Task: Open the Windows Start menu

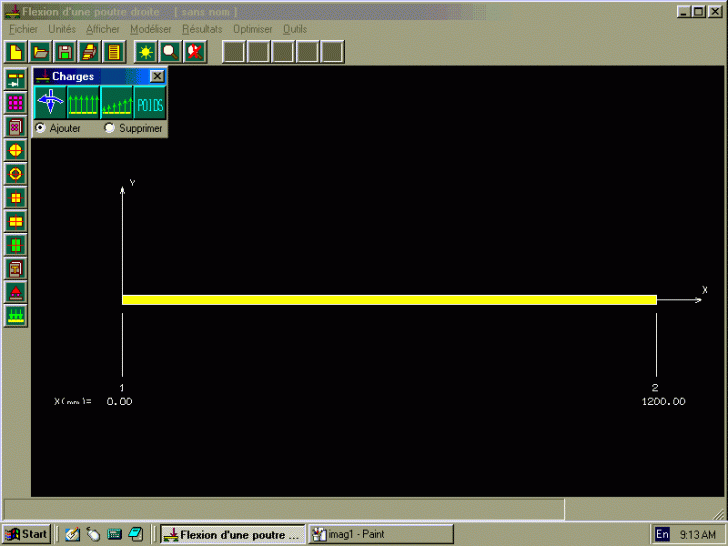Action: 26,534
